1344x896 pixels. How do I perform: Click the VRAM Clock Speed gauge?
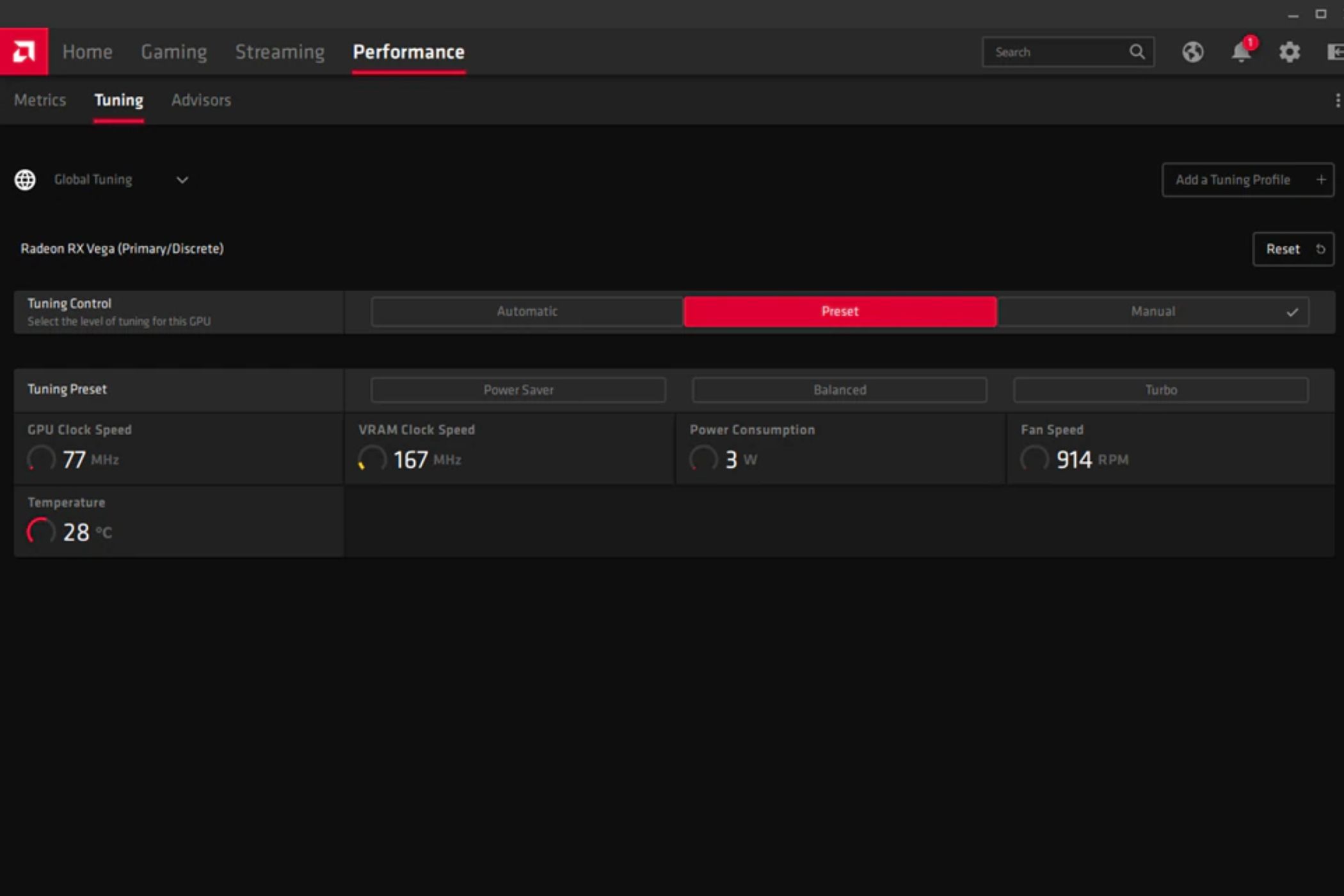coord(372,459)
